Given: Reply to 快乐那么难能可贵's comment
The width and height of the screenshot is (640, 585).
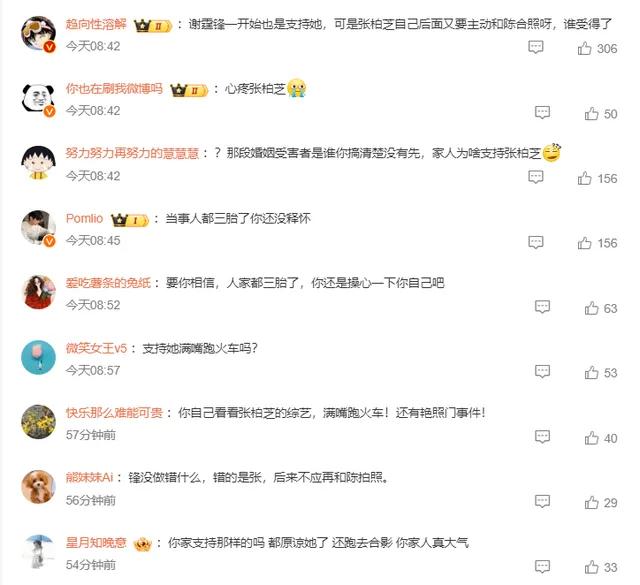Looking at the screenshot, I should pos(542,436).
